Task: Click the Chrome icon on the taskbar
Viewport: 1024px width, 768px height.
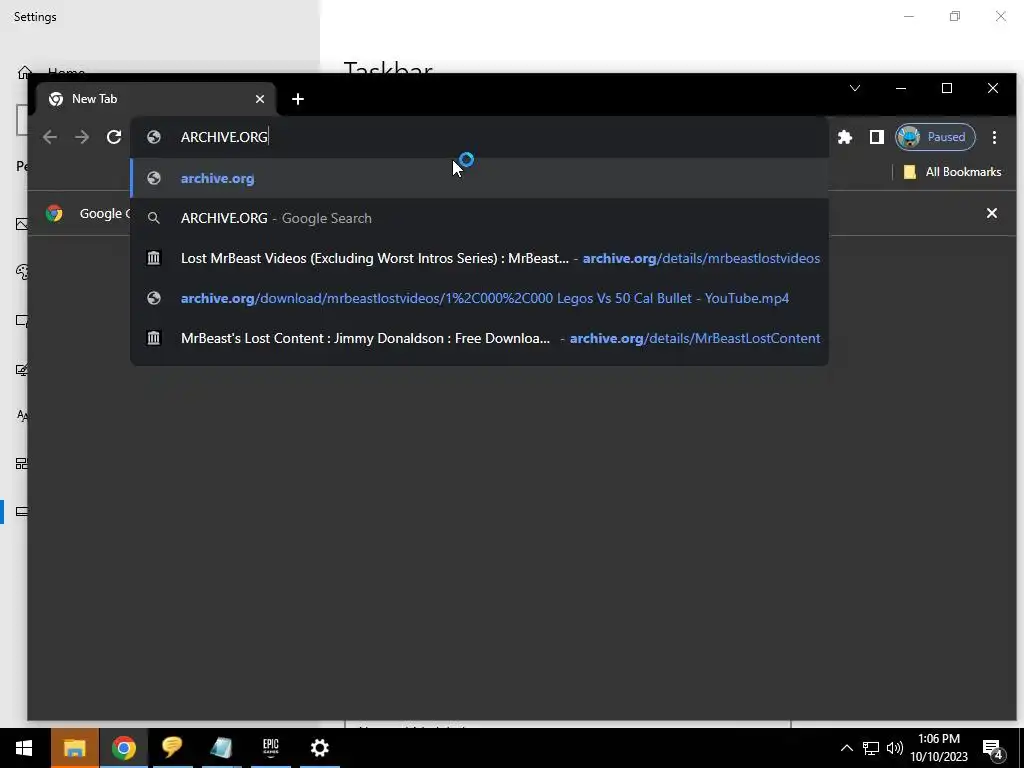Action: 123,748
